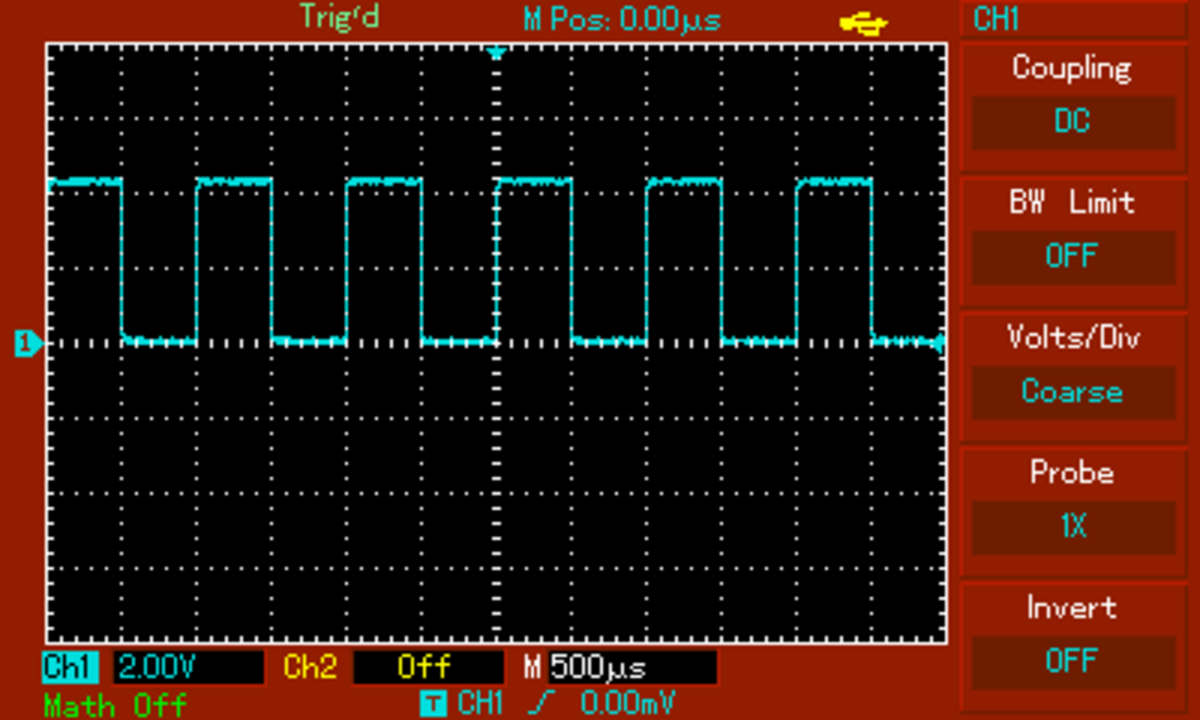
Task: Click the Trig'd status indicator
Action: point(339,17)
